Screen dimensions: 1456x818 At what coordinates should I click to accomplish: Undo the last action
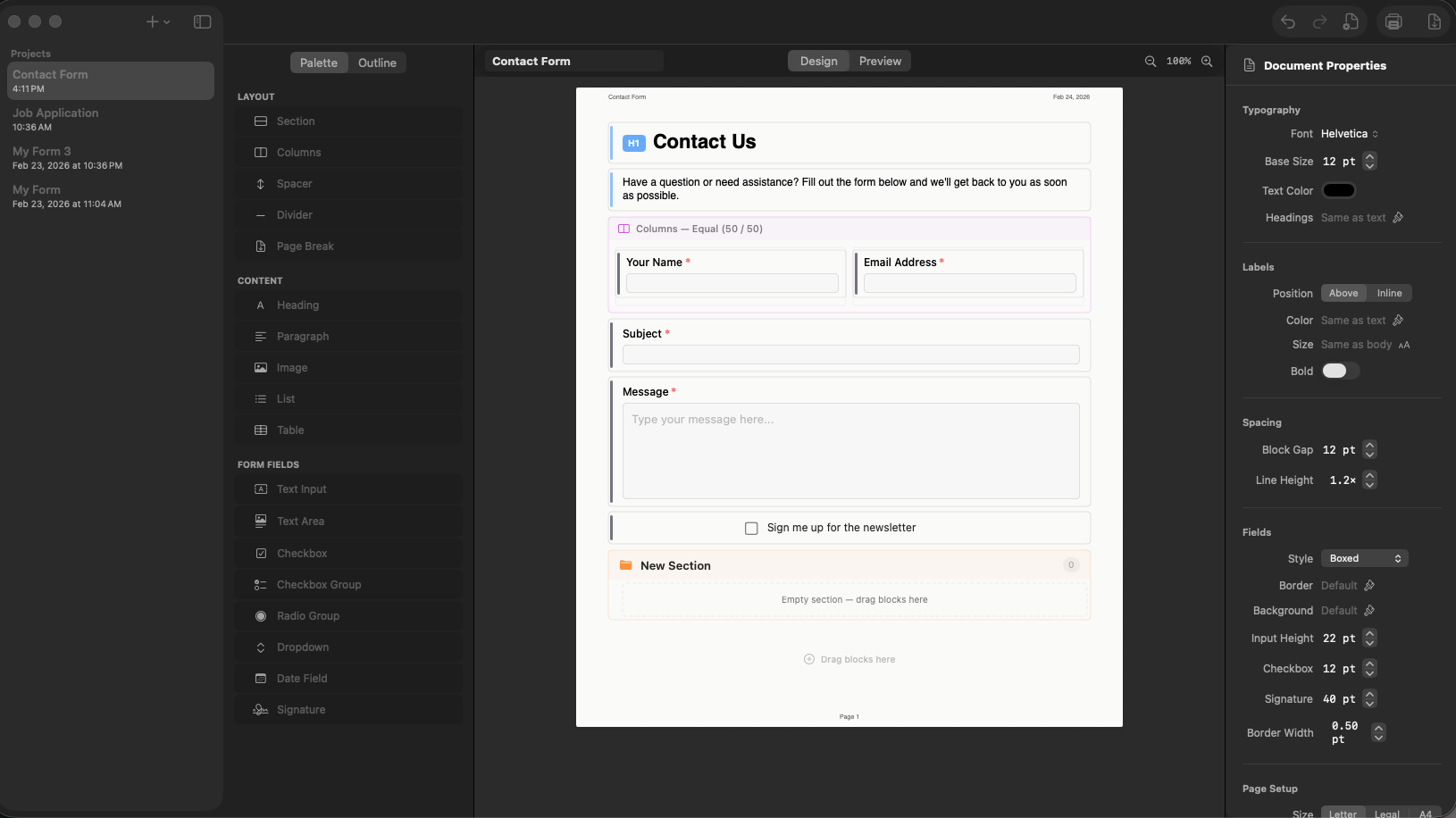pyautogui.click(x=1287, y=21)
